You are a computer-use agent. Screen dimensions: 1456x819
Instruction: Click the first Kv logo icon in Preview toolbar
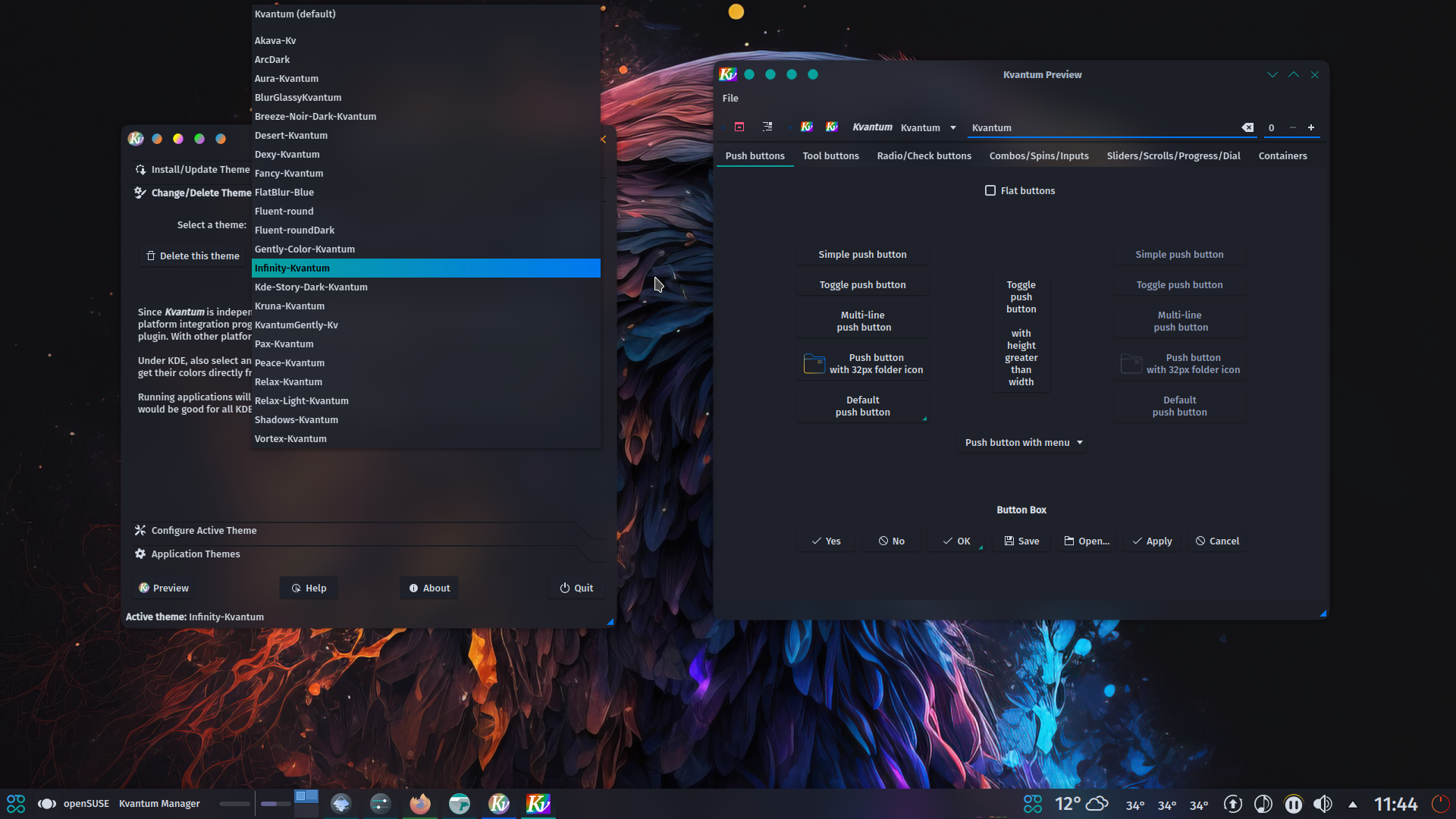click(807, 127)
